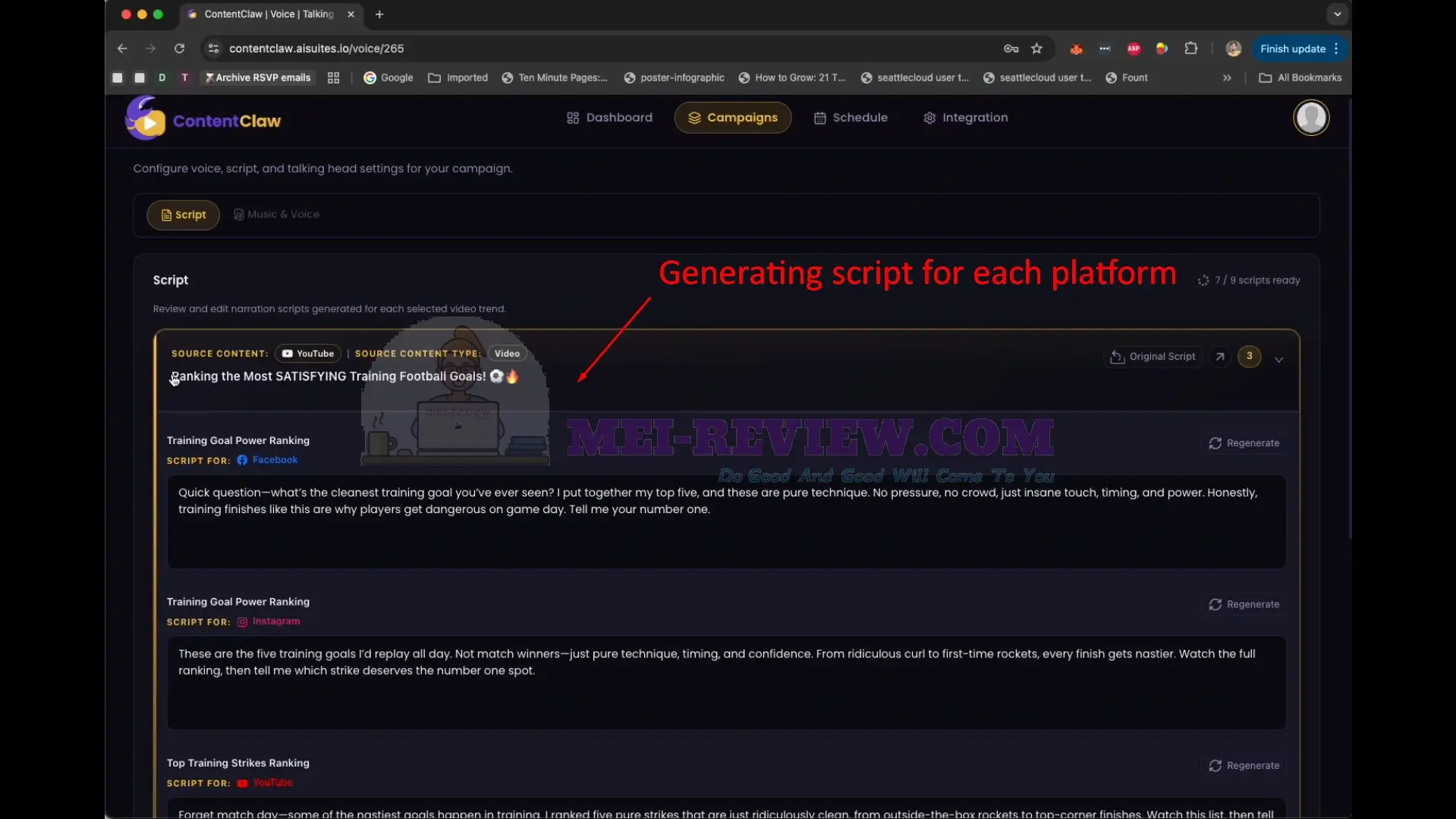
Task: Edit the Facebook script text box
Action: (726, 521)
